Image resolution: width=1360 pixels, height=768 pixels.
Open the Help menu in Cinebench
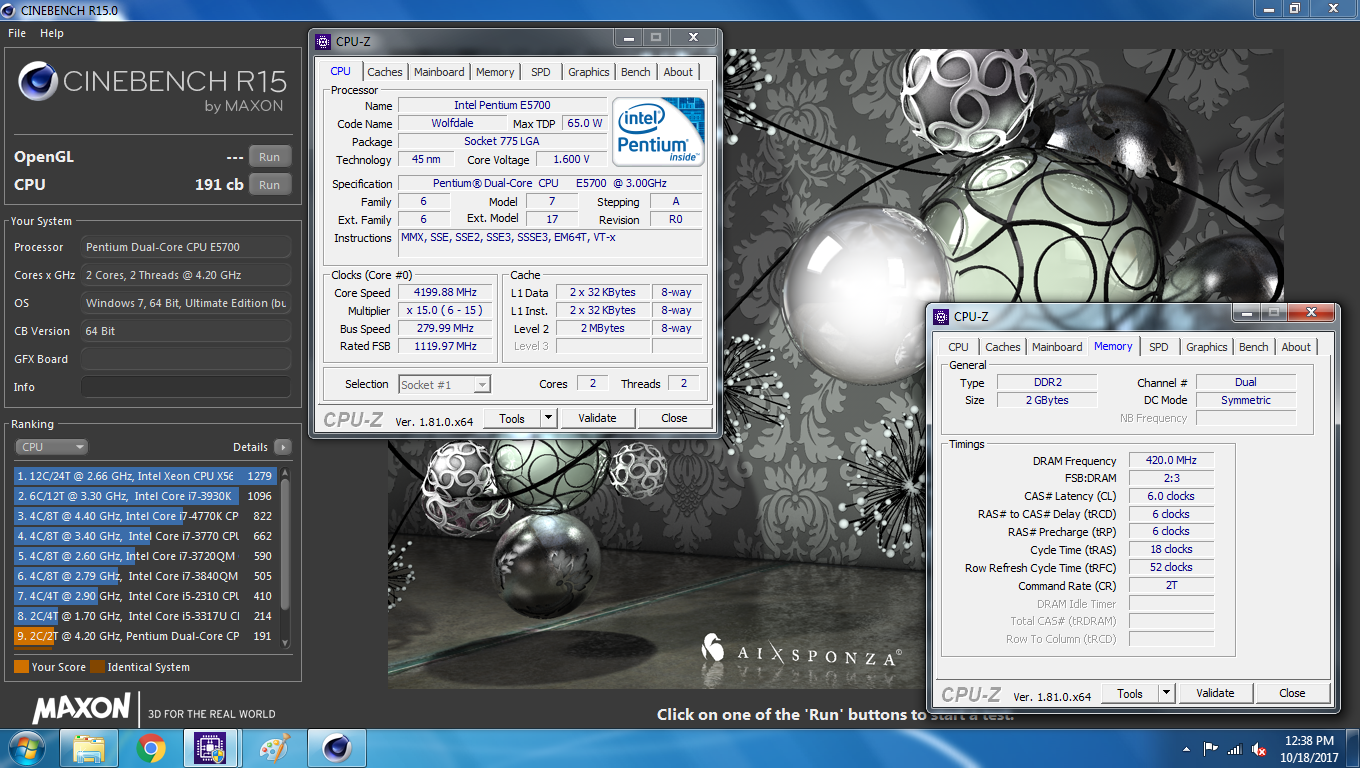(x=52, y=33)
